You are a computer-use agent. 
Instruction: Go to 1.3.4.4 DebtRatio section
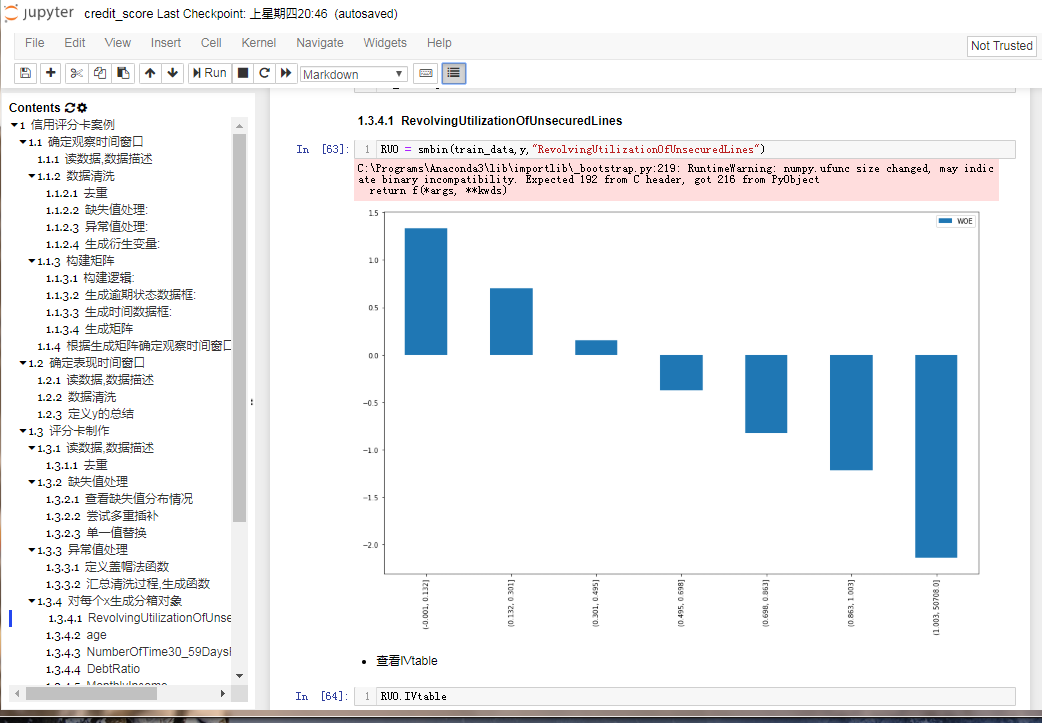tap(93, 669)
